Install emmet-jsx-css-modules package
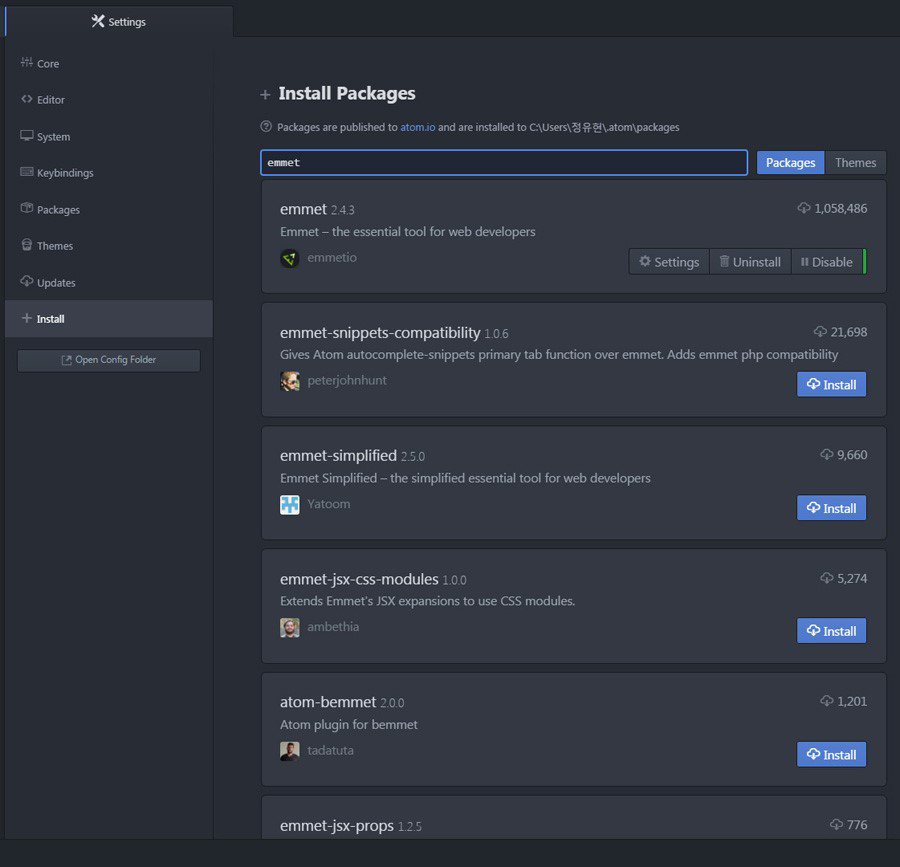 point(831,631)
